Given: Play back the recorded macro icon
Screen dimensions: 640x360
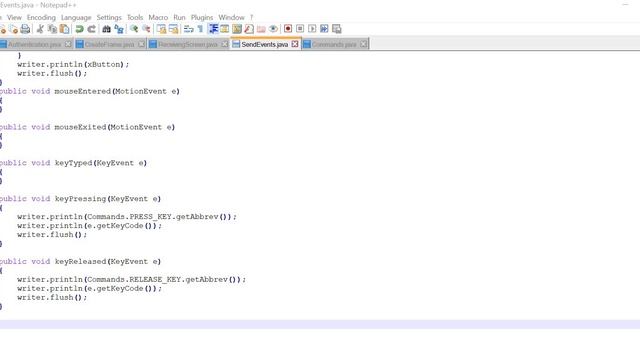Looking at the screenshot, I should tap(312, 29).
